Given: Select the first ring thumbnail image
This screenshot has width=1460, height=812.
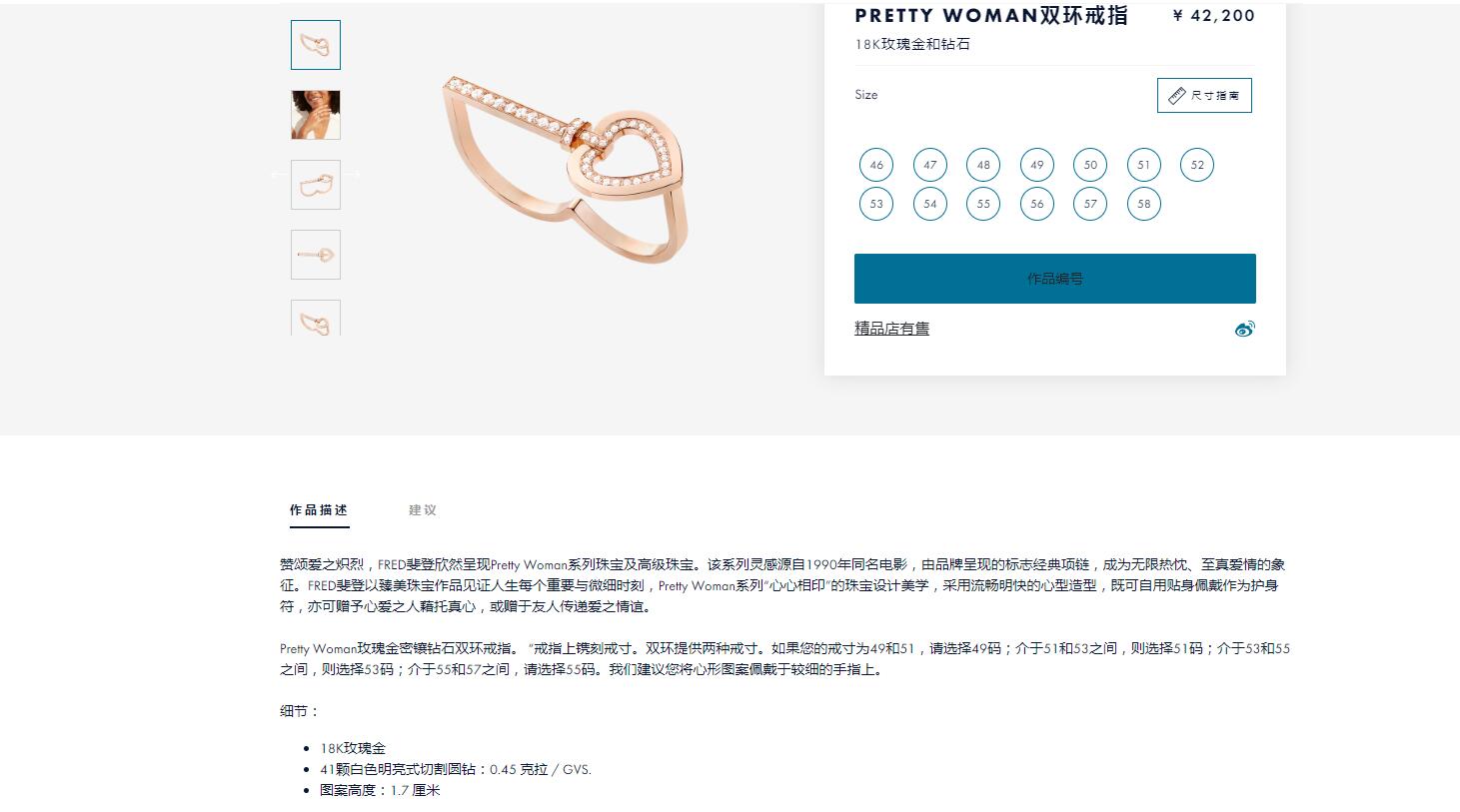Looking at the screenshot, I should click(316, 45).
